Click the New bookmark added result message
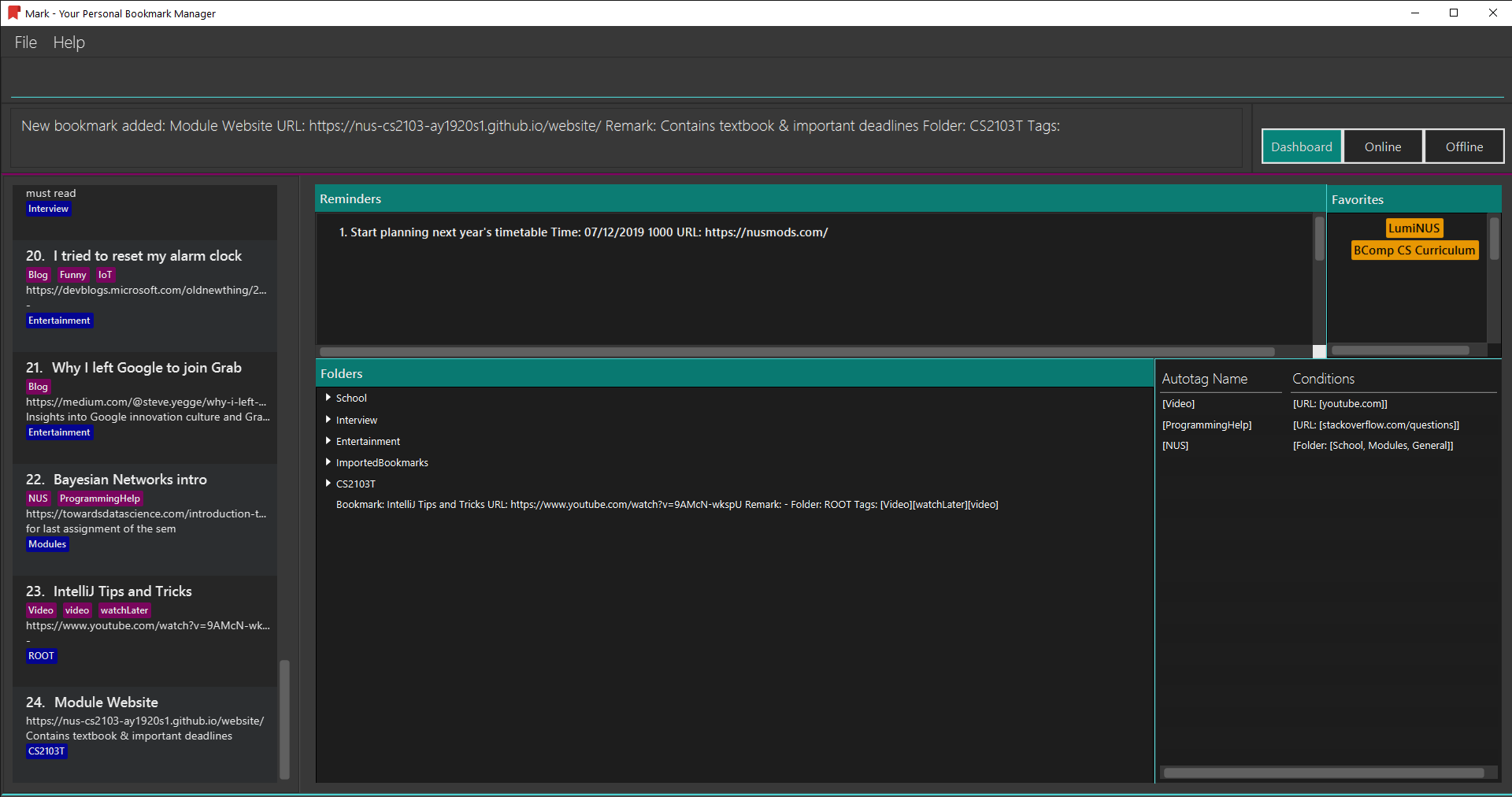Image resolution: width=1512 pixels, height=797 pixels. tap(540, 126)
